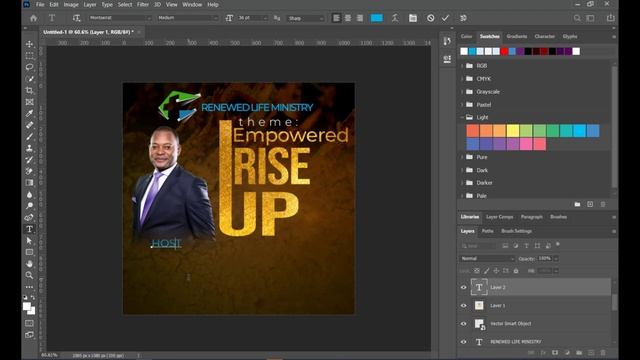Screen dimensions: 640x360
Task: Click the Home icon in options bar
Action: 33,18
